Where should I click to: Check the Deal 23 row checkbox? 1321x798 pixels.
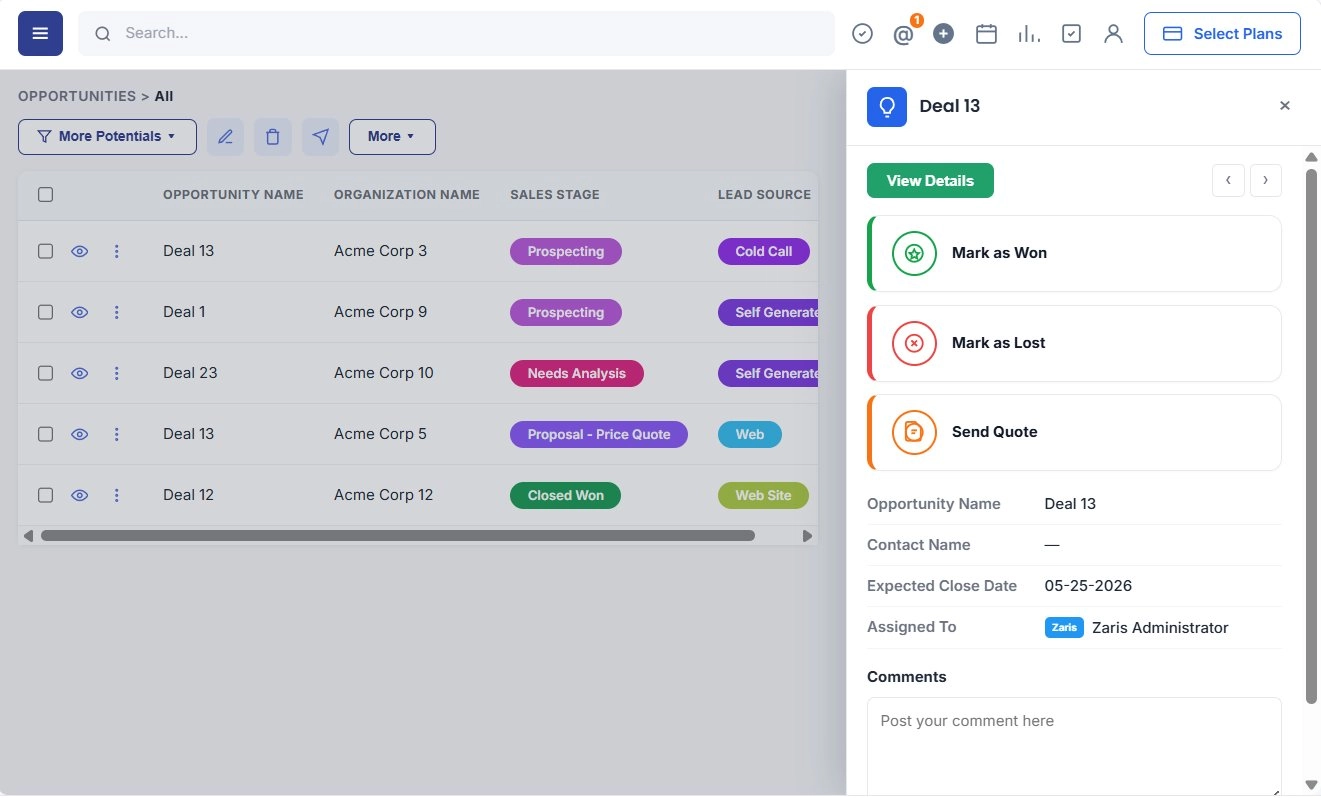coord(45,373)
